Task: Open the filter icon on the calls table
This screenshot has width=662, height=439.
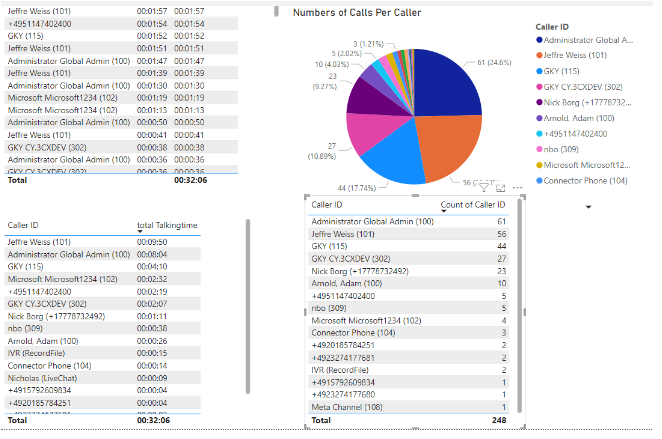Action: click(484, 187)
